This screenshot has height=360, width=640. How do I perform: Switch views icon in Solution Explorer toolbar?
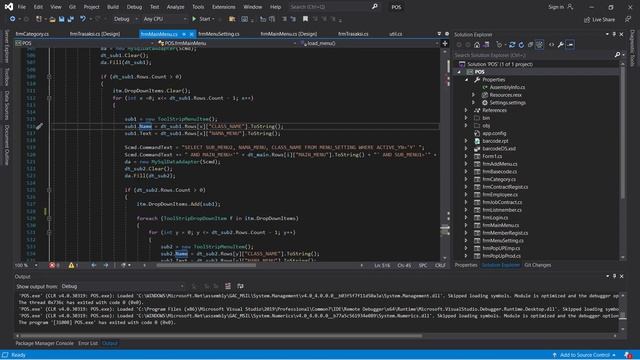coord(486,45)
